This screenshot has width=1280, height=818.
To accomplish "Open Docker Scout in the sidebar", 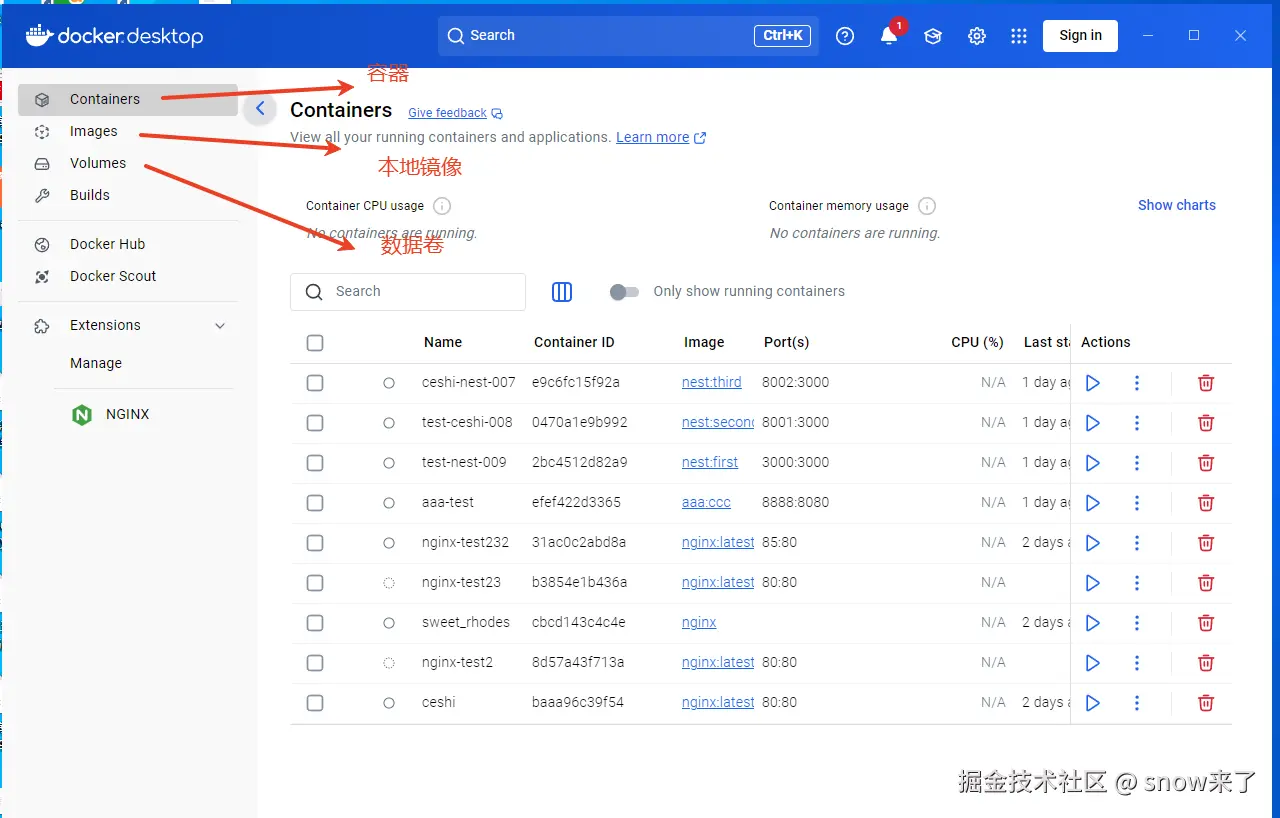I will point(128,277).
